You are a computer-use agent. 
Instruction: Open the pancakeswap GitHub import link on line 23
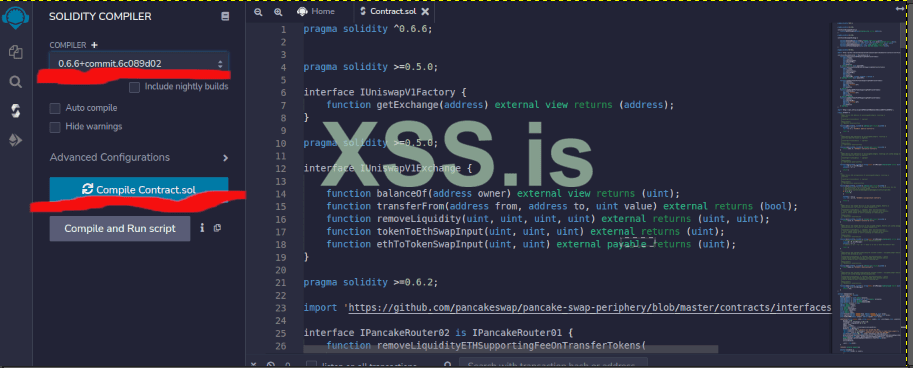(589, 308)
